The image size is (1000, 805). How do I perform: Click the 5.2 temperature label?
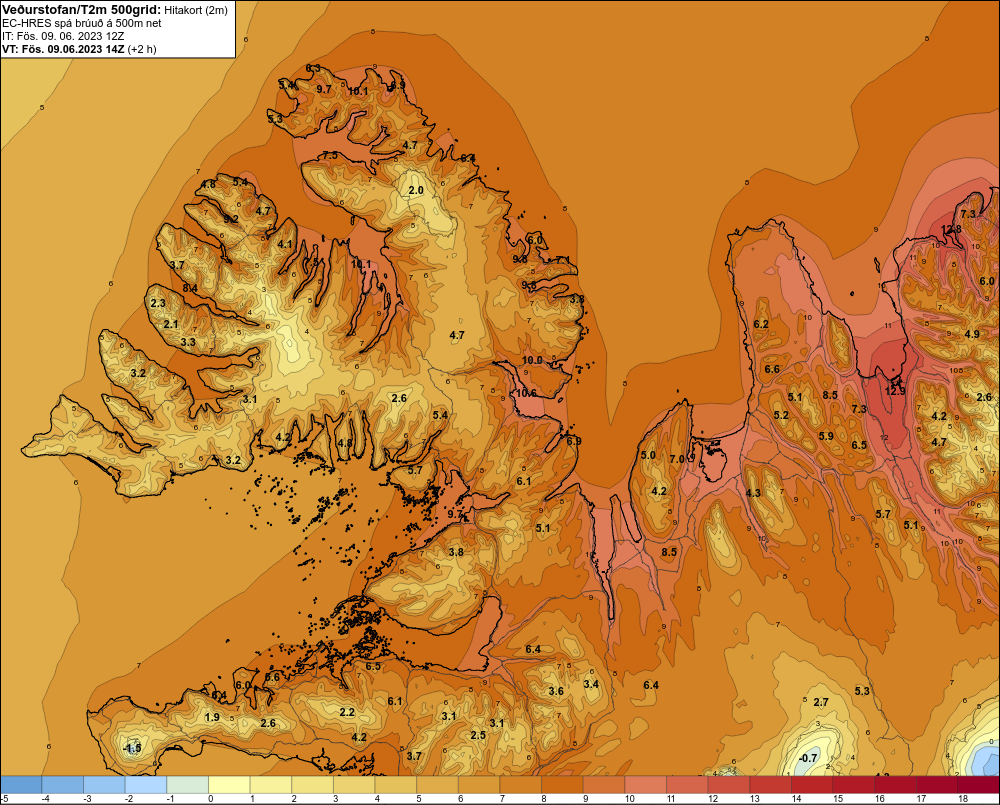coord(781,415)
